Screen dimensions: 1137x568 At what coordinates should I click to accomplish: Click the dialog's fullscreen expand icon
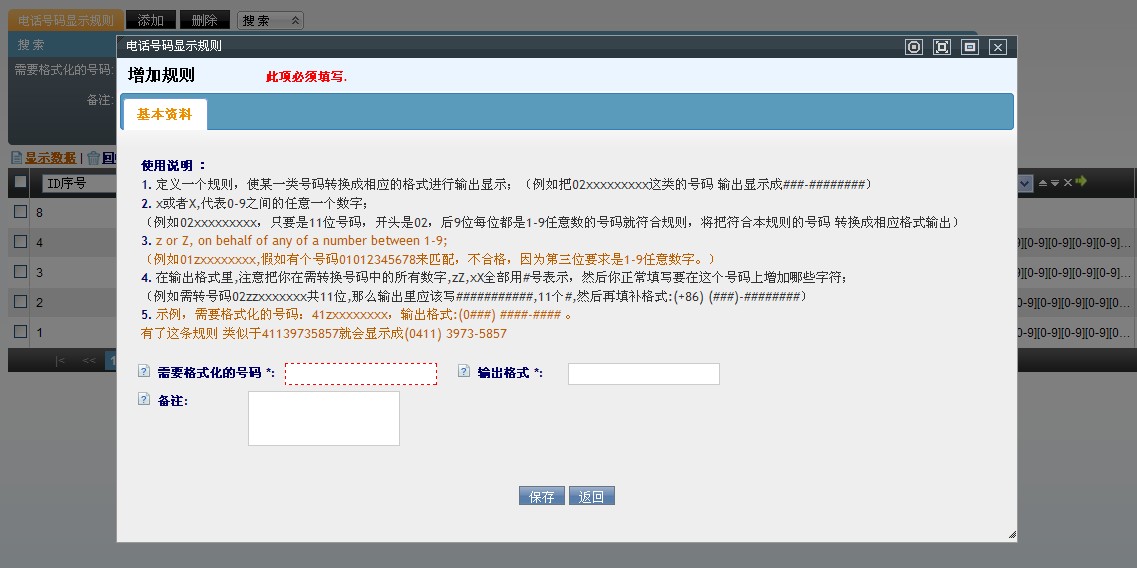[x=941, y=47]
